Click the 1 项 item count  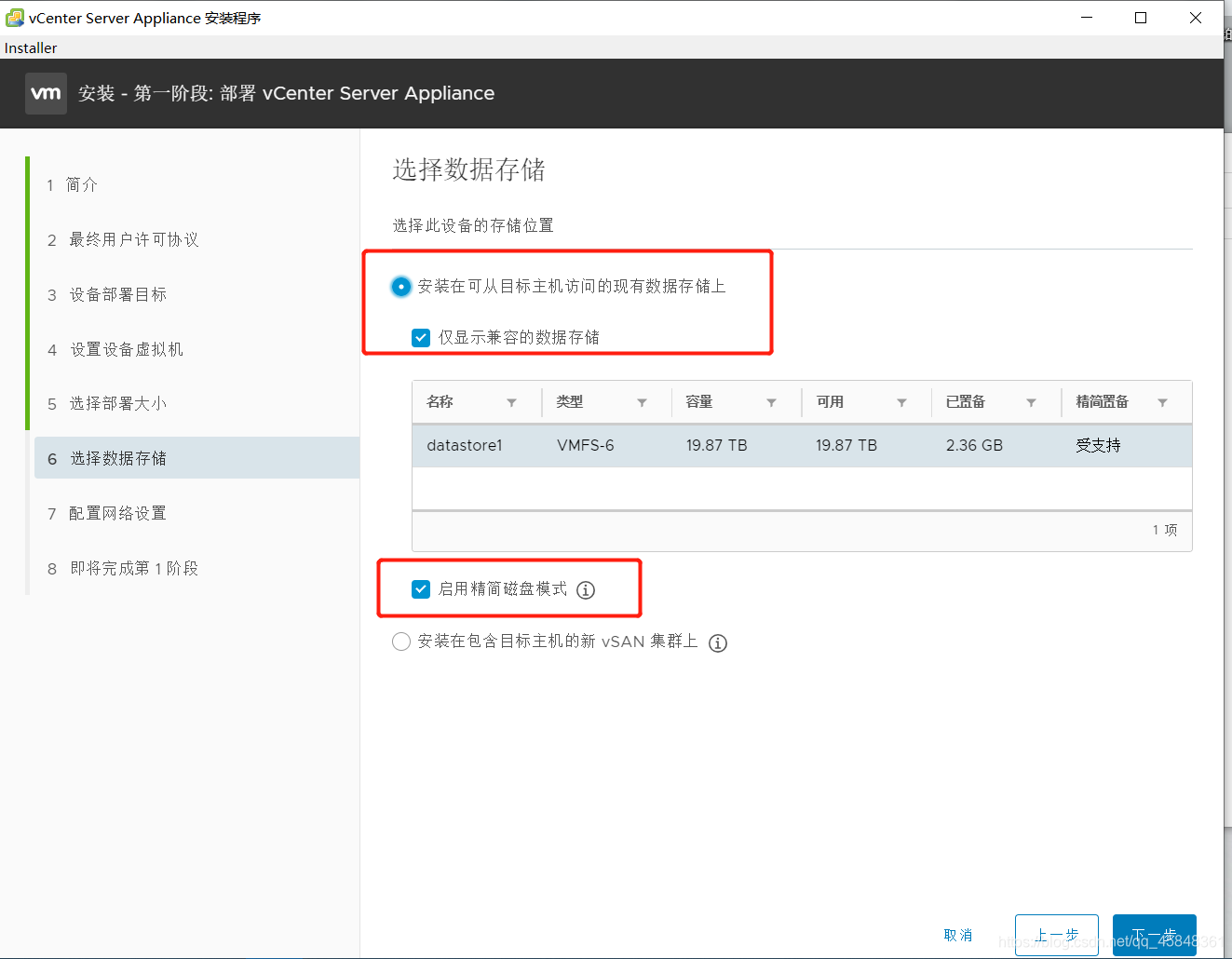click(x=1165, y=530)
